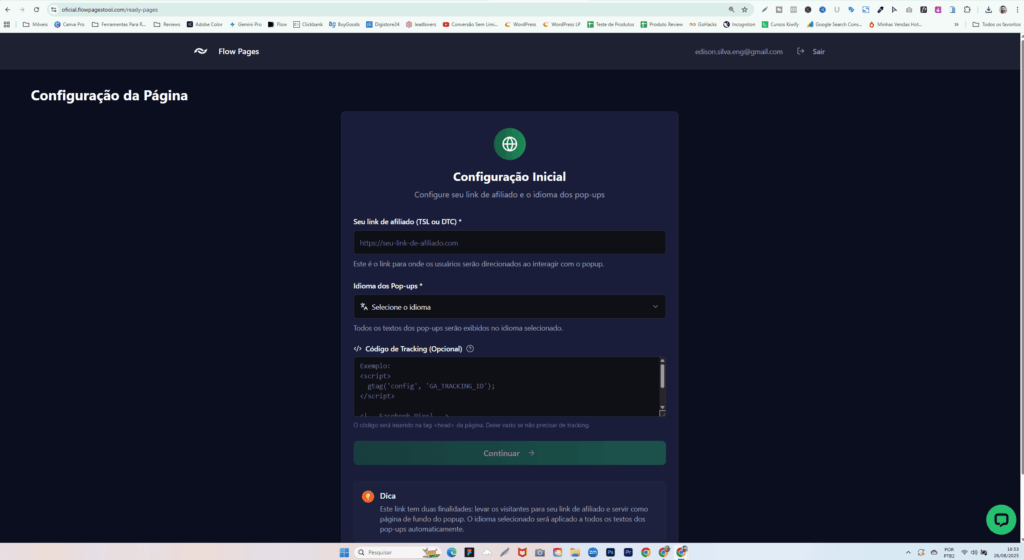Screen dimensions: 1024x560
Task: Open the Minhas Vendas Hot... bookmark
Action: click(895, 24)
